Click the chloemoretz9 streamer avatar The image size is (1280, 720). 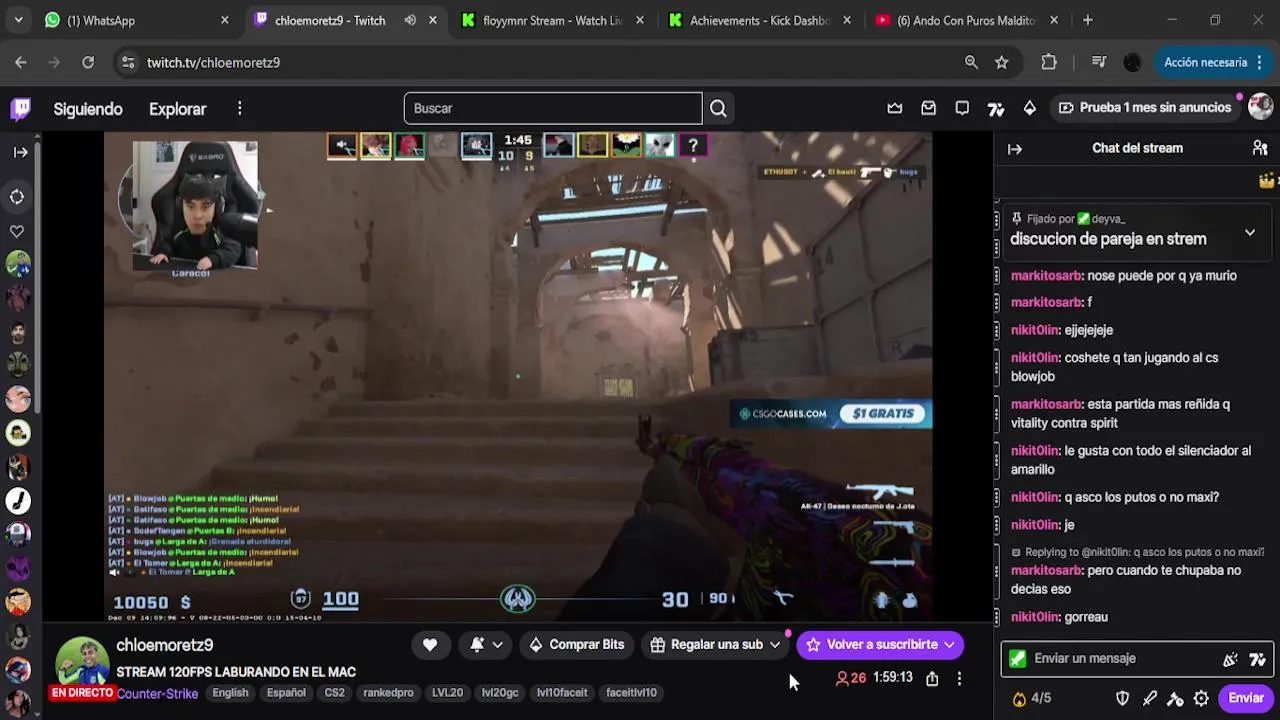click(x=81, y=663)
